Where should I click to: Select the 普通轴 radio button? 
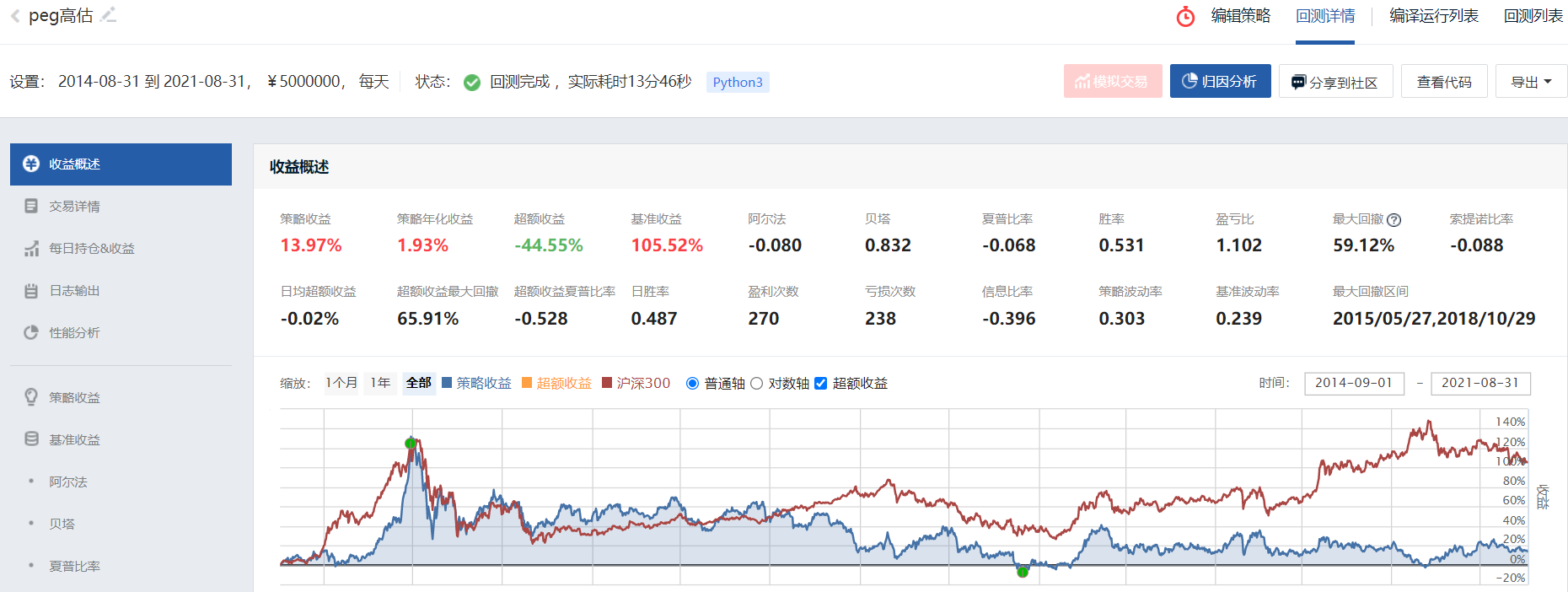[693, 384]
